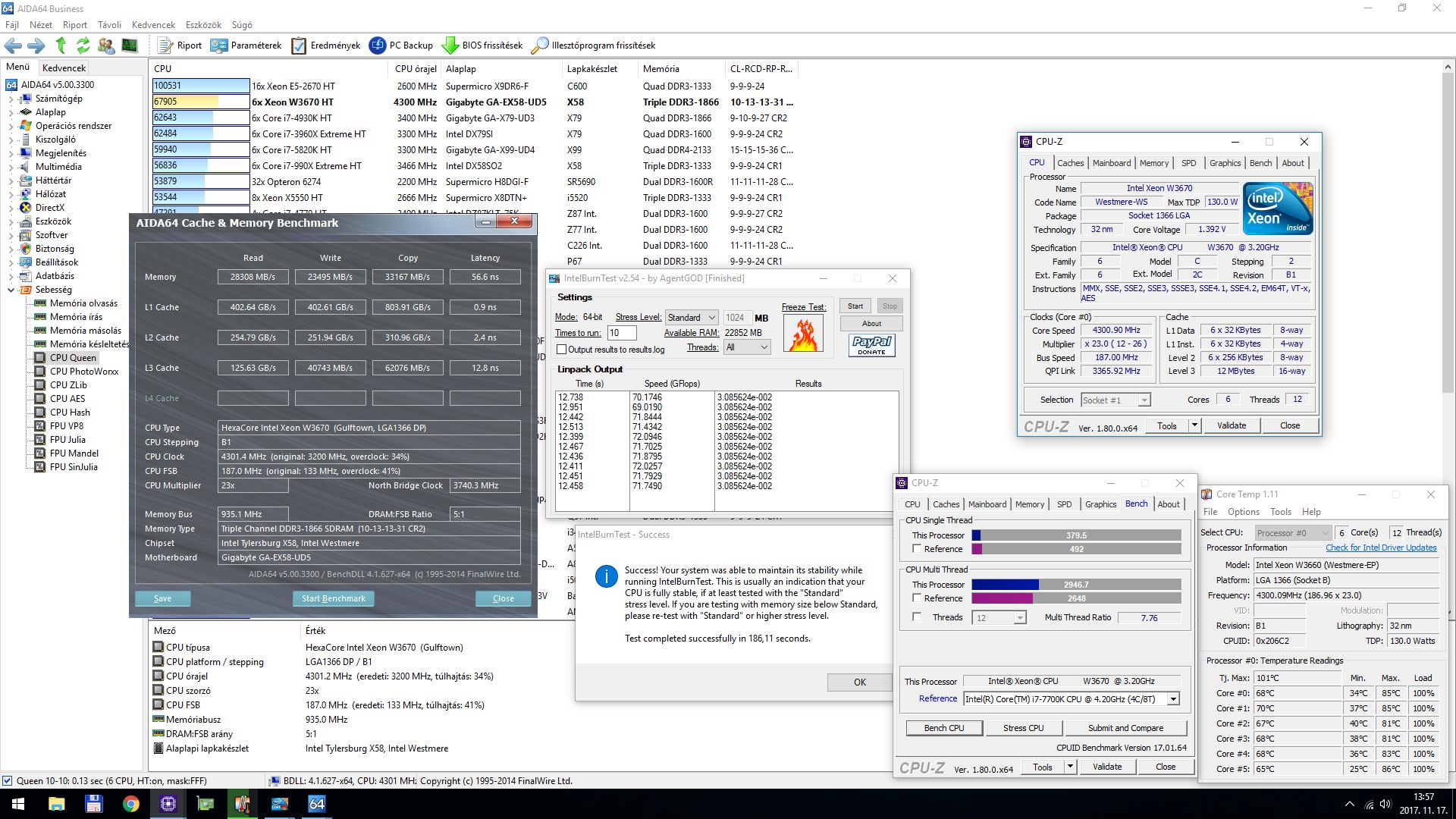Click the Validate button in upper CPU-Z window

(1232, 426)
